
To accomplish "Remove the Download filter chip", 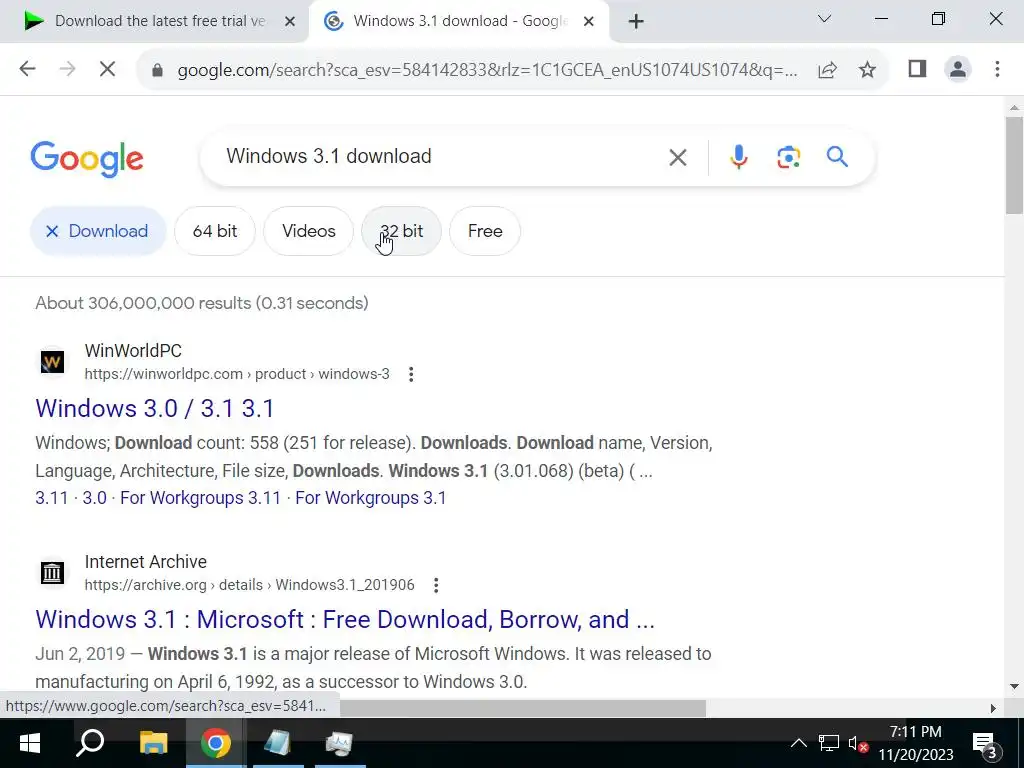I will click(98, 231).
